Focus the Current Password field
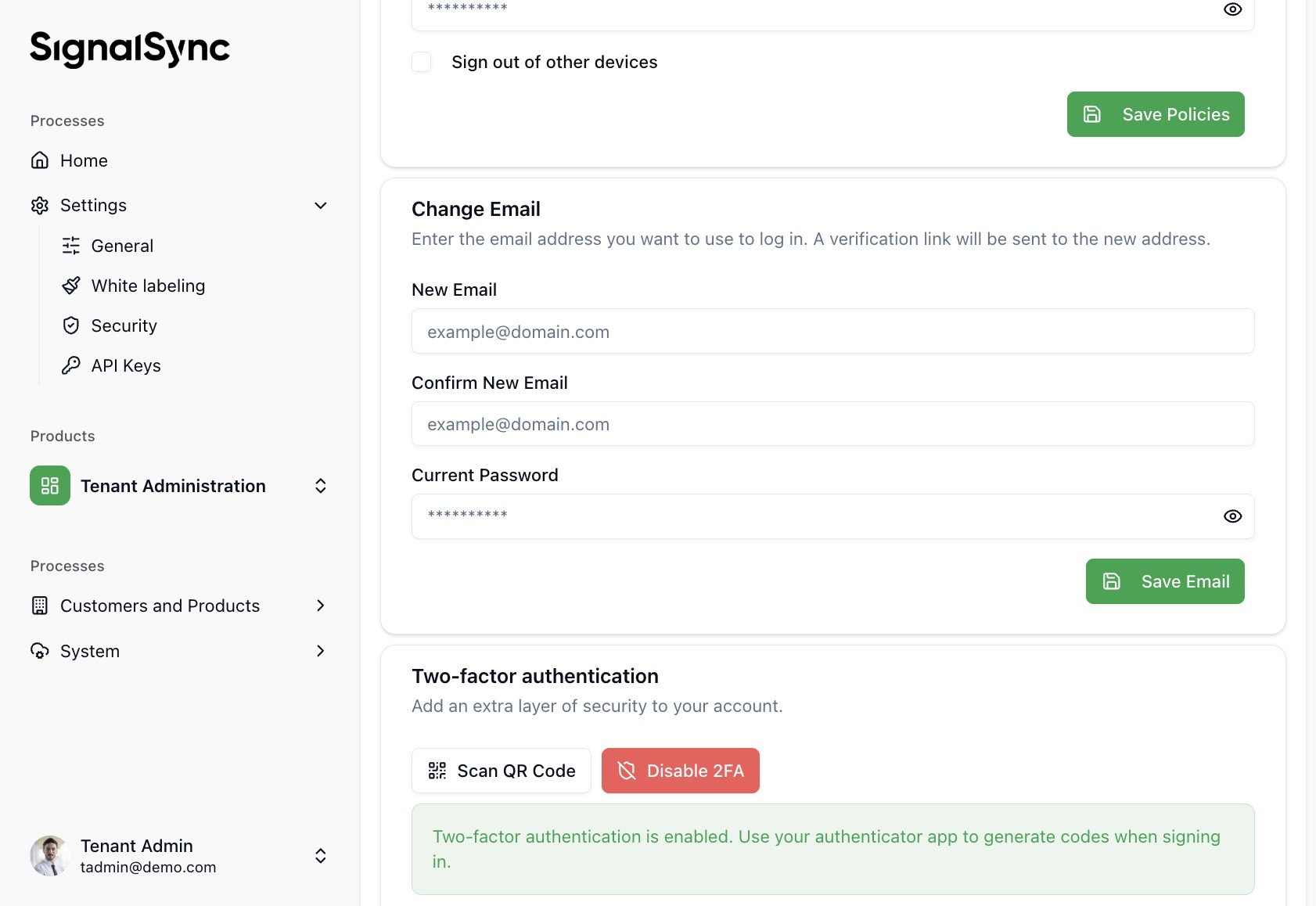Image resolution: width=1316 pixels, height=906 pixels. click(833, 516)
